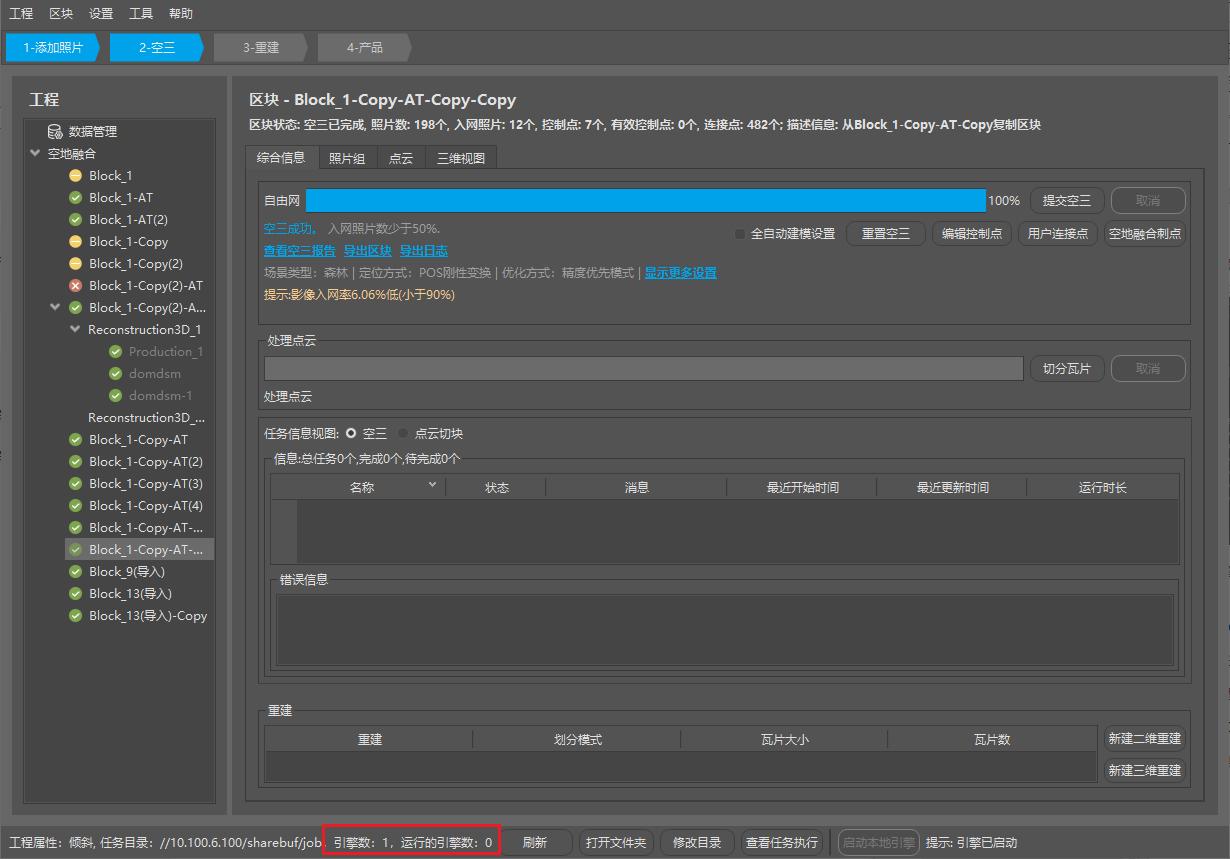Screen dimensions: 1230x859
Task: Click the green check icon of Production_1
Action: coord(115,352)
